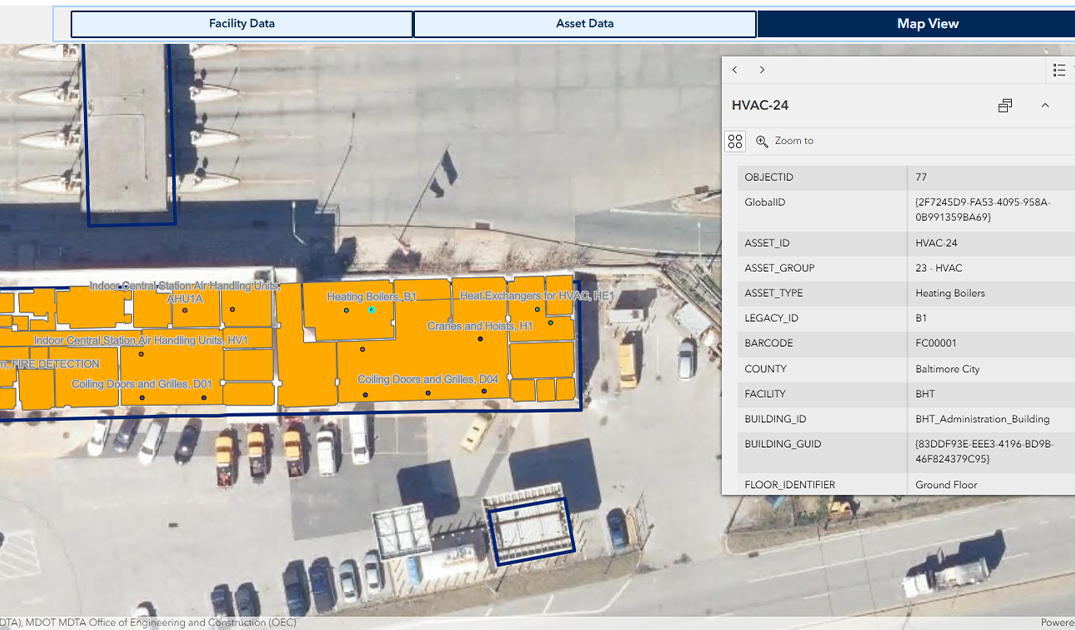Select the LEGACY_ID value B1
This screenshot has width=1075, height=630.
click(x=921, y=318)
